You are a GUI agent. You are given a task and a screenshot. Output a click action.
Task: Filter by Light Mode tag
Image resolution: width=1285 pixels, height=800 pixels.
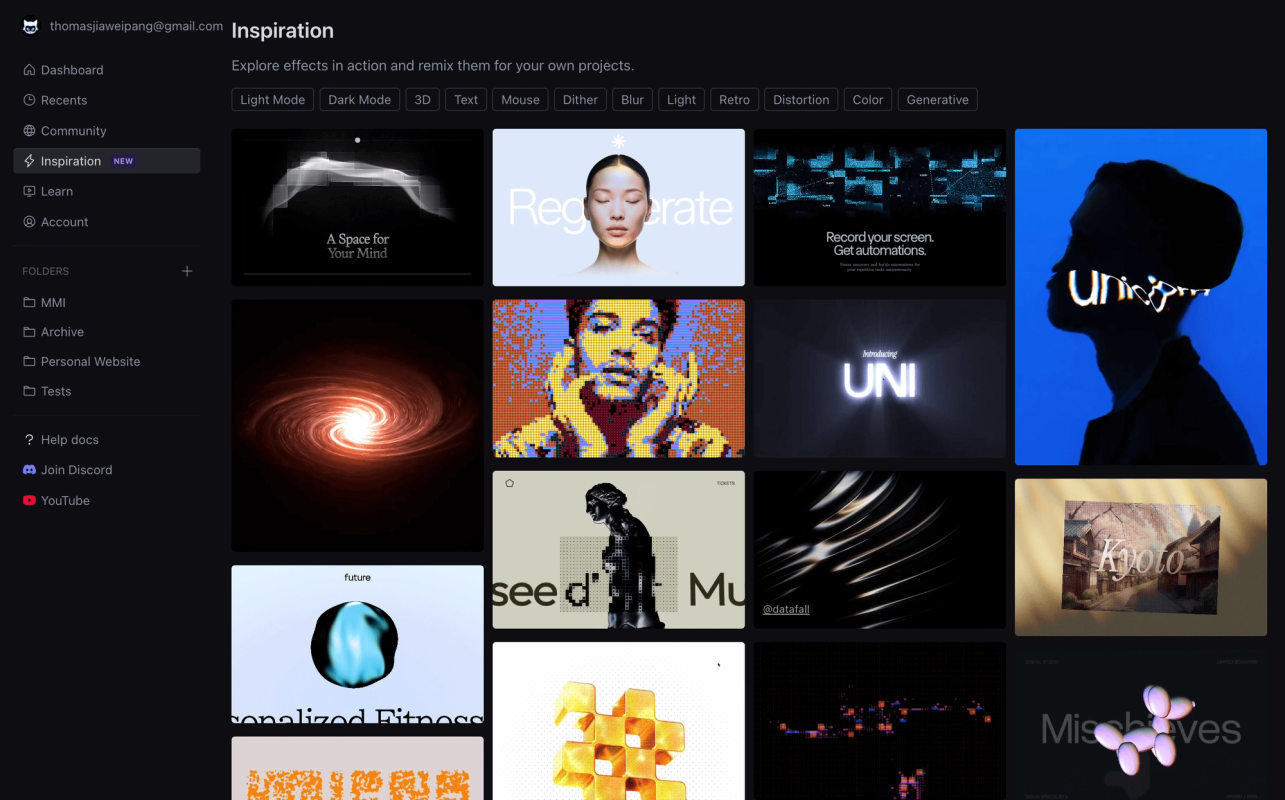click(273, 100)
